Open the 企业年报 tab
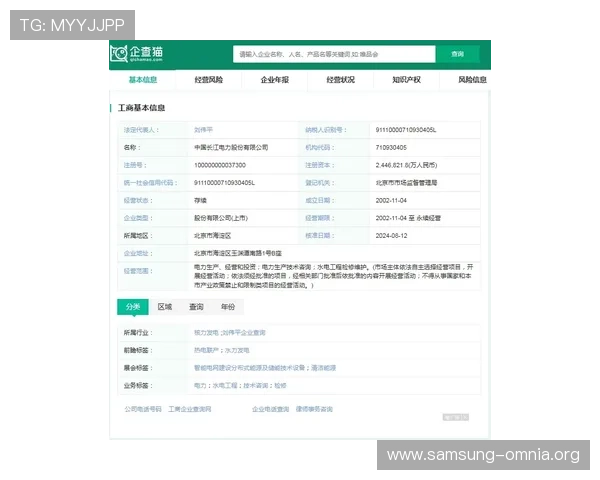The height and width of the screenshot is (480, 600). 274,80
